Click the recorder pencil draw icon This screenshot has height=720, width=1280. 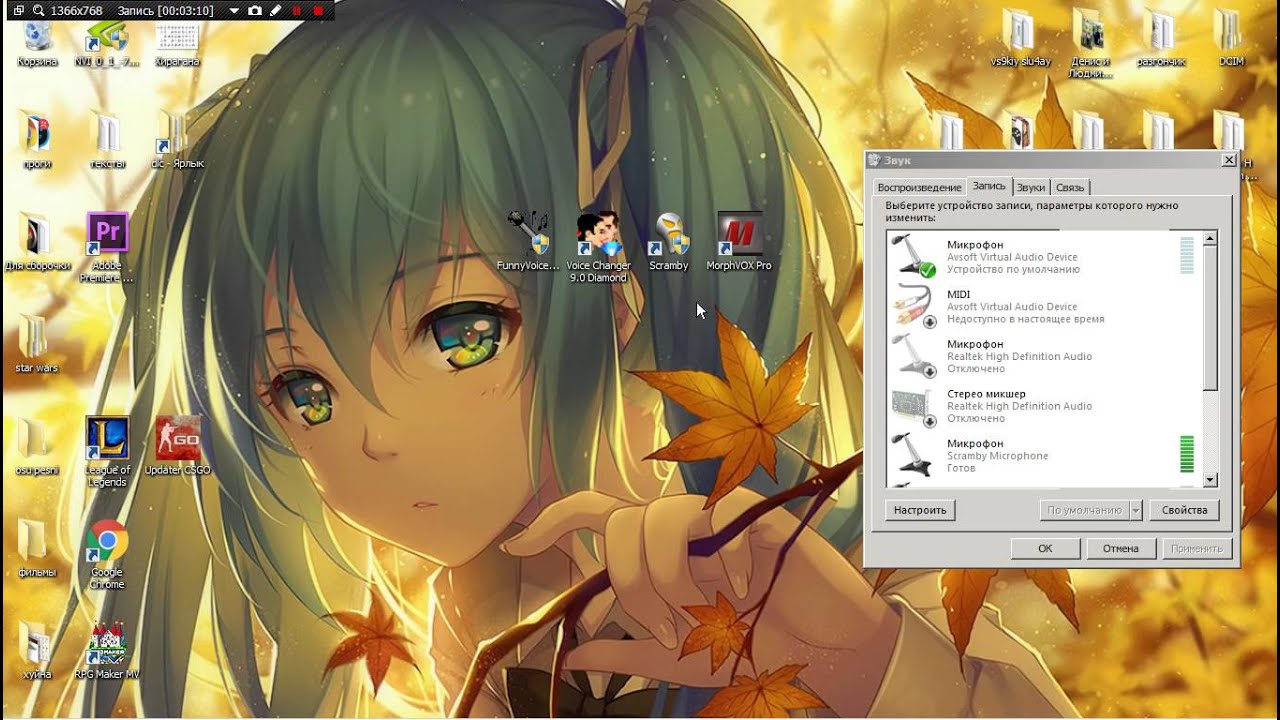click(x=275, y=10)
